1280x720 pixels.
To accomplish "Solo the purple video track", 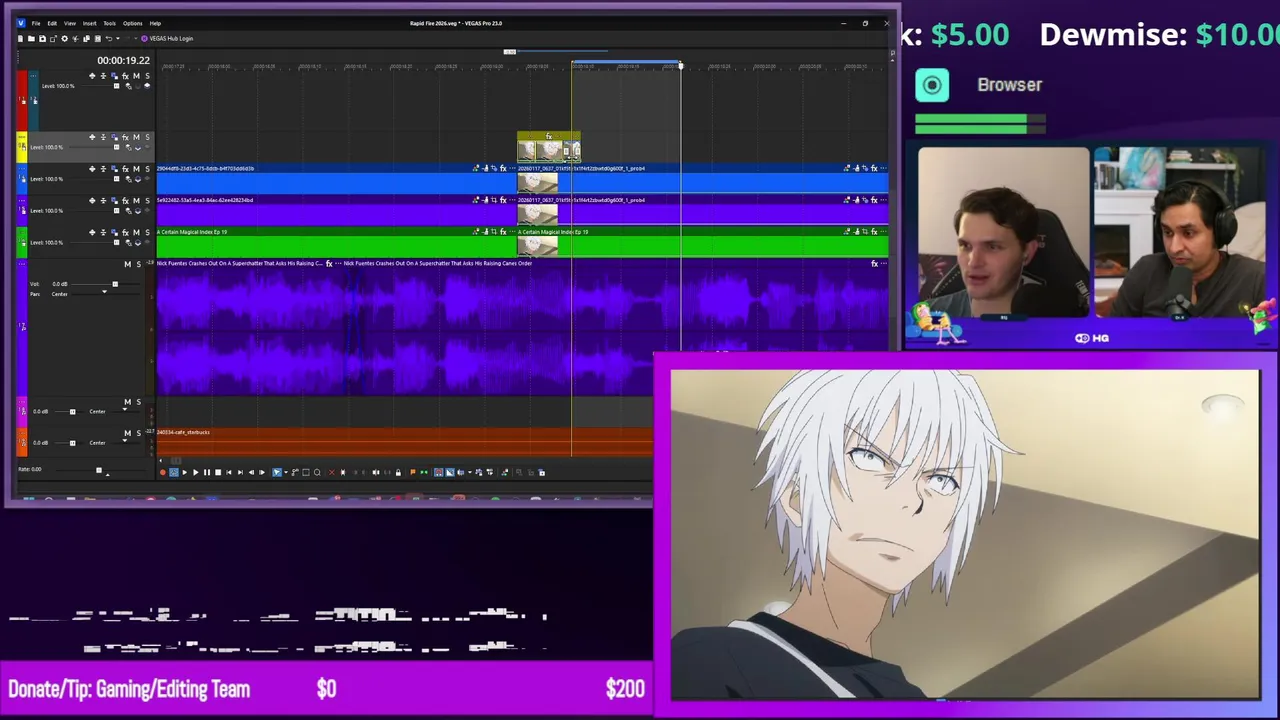I will (147, 200).
